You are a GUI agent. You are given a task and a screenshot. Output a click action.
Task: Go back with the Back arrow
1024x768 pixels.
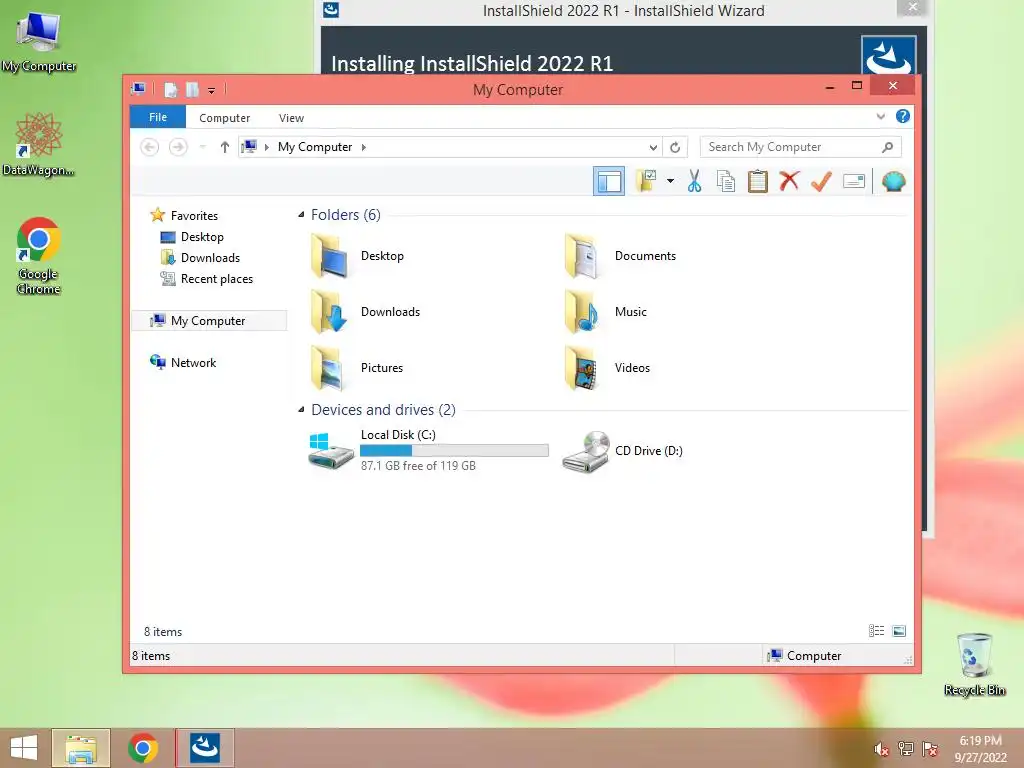[x=150, y=147]
